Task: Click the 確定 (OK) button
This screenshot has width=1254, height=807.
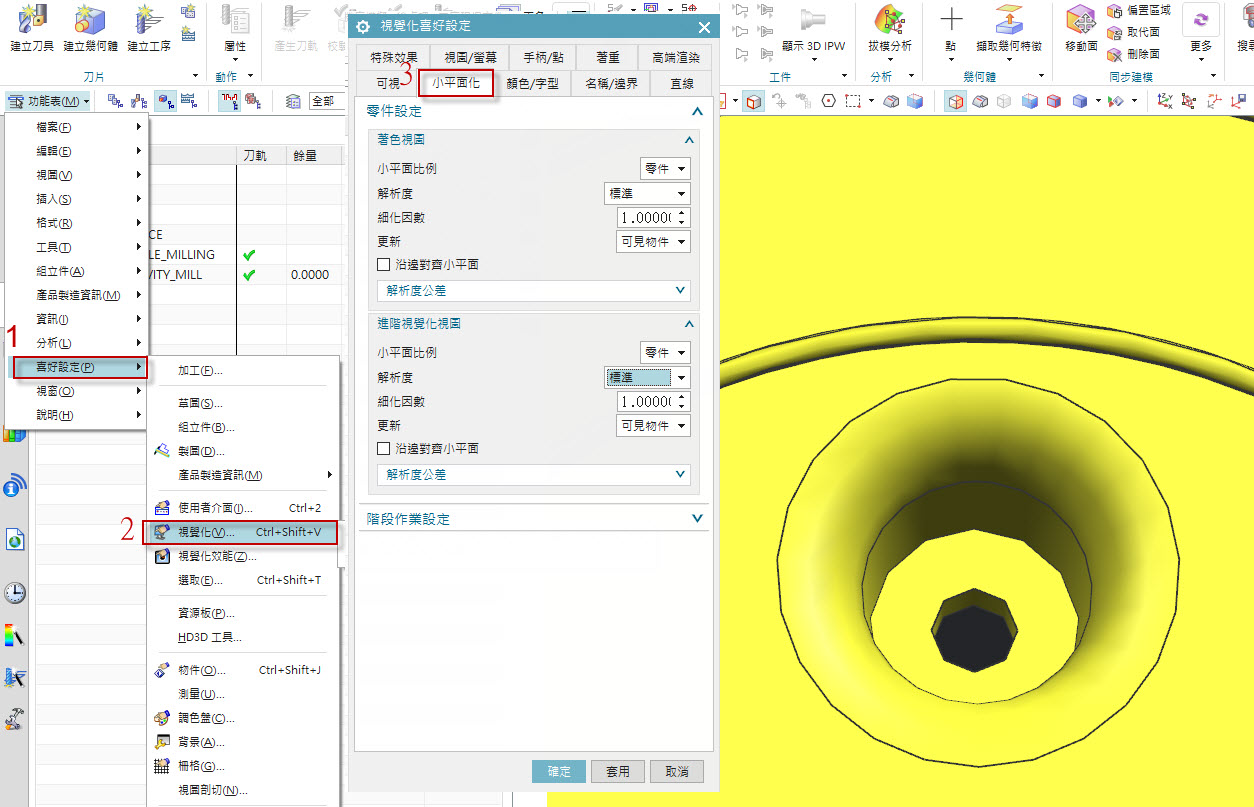Action: [x=560, y=771]
